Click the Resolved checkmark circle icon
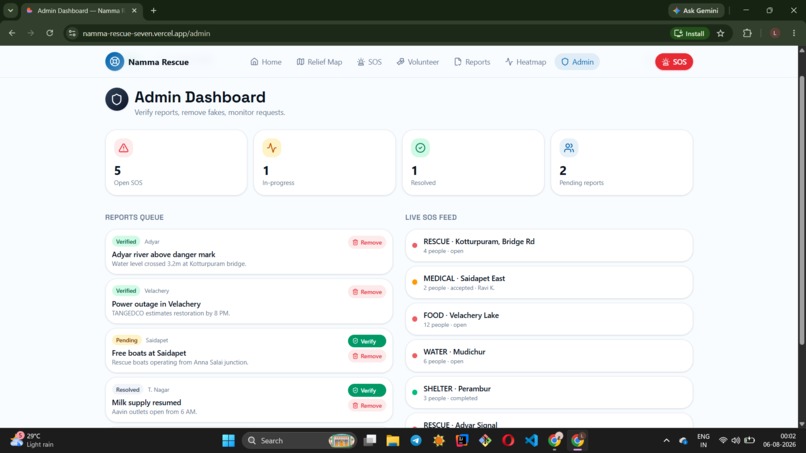Screen dimensions: 806x453 coord(420,148)
